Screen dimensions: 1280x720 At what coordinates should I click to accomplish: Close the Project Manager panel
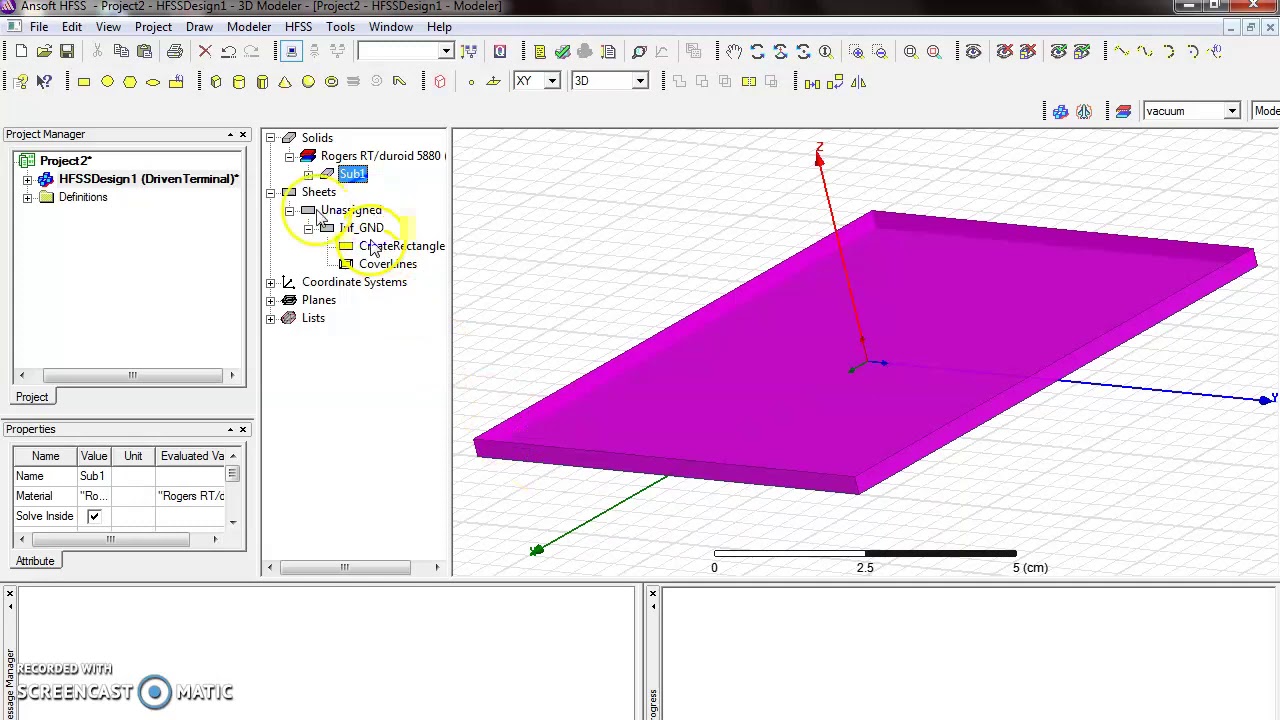coord(243,134)
